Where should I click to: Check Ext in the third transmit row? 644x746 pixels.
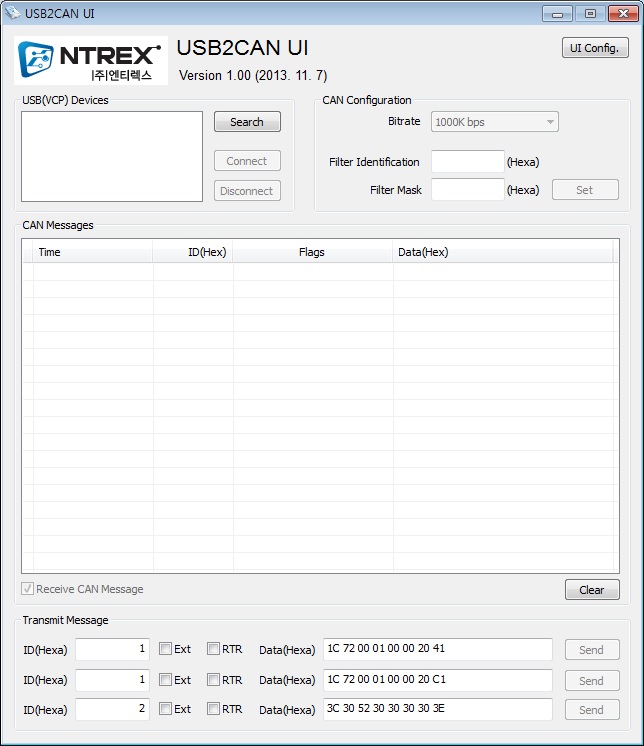[165, 709]
